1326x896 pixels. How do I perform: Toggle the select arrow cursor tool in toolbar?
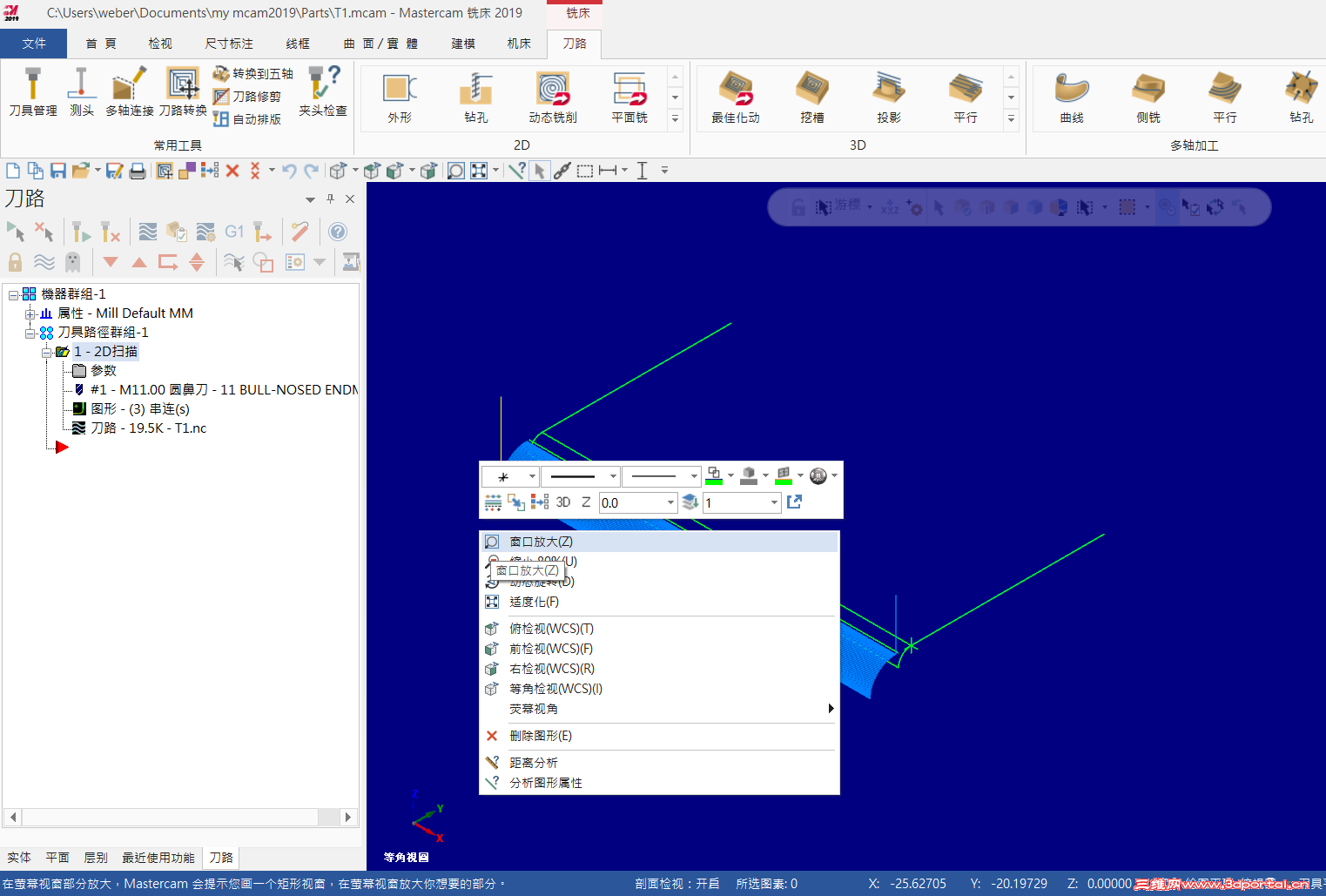[x=540, y=171]
